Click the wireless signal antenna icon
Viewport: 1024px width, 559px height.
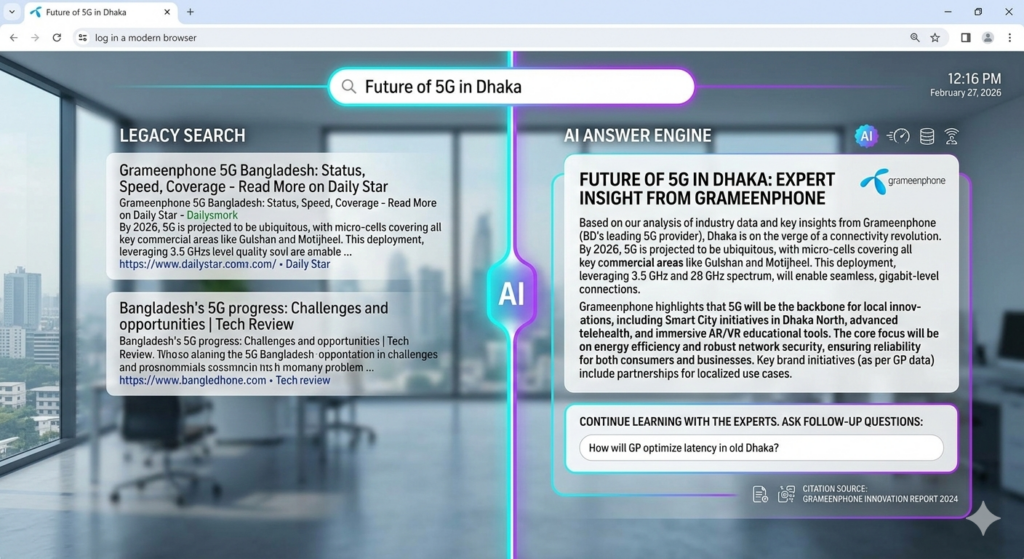tap(952, 136)
